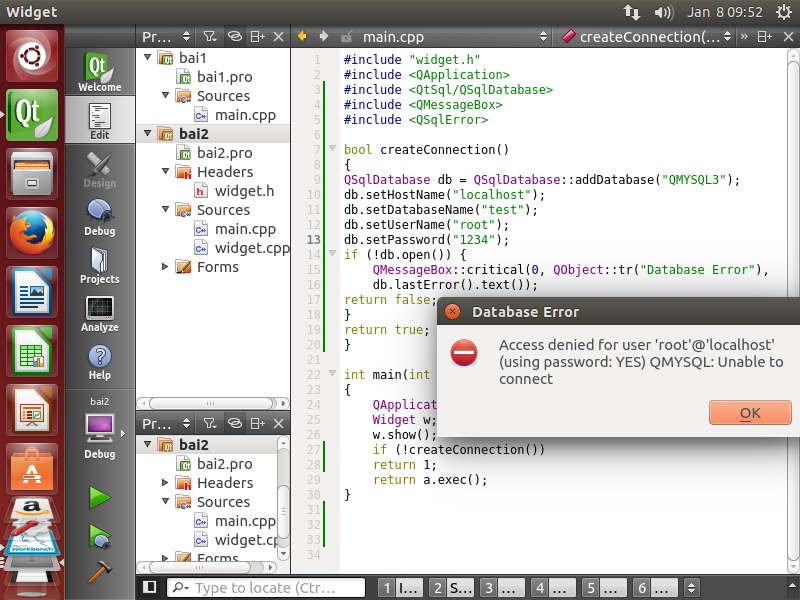The image size is (800, 600).
Task: Expand the Forms folder under bai2
Action: tap(166, 267)
